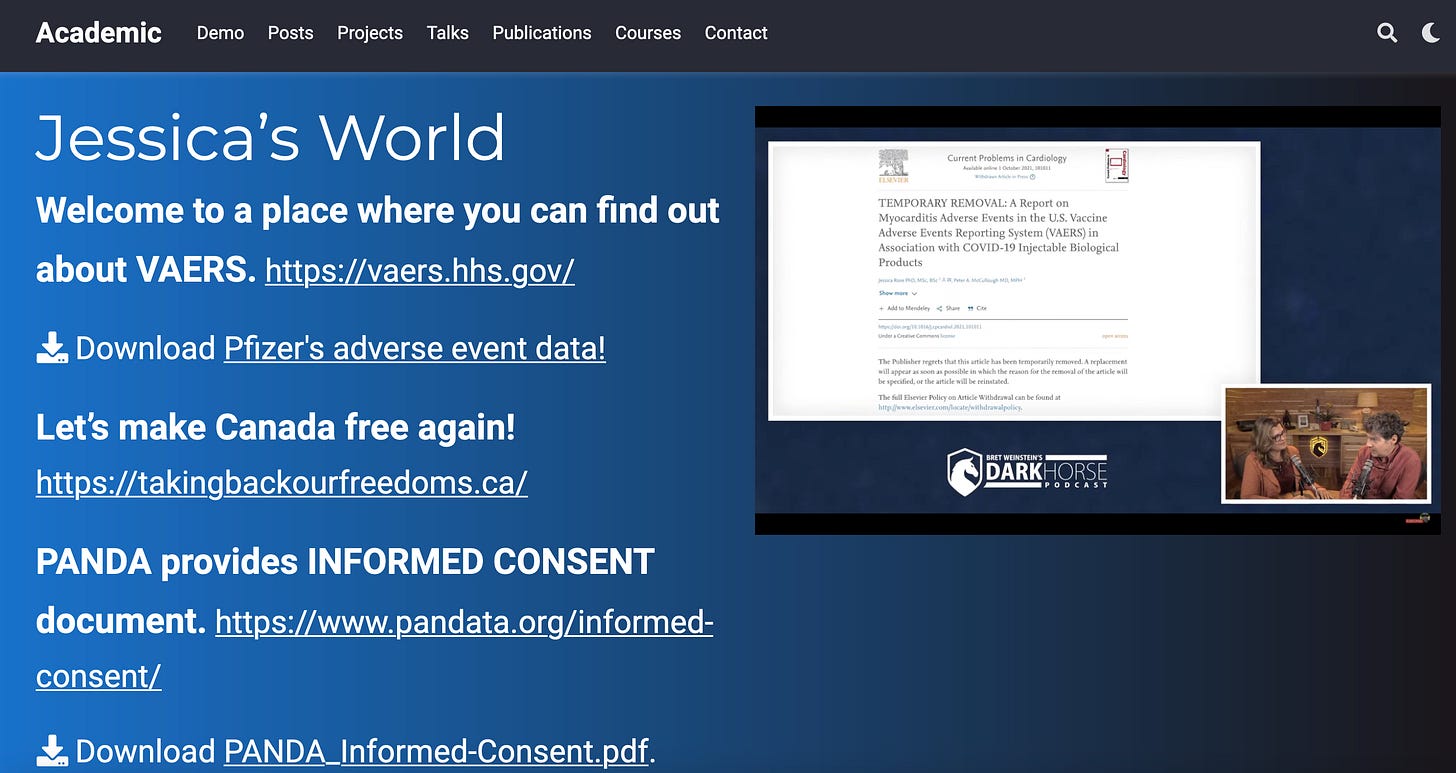Open the Demo menu item
This screenshot has height=773, width=1456.
tap(220, 33)
